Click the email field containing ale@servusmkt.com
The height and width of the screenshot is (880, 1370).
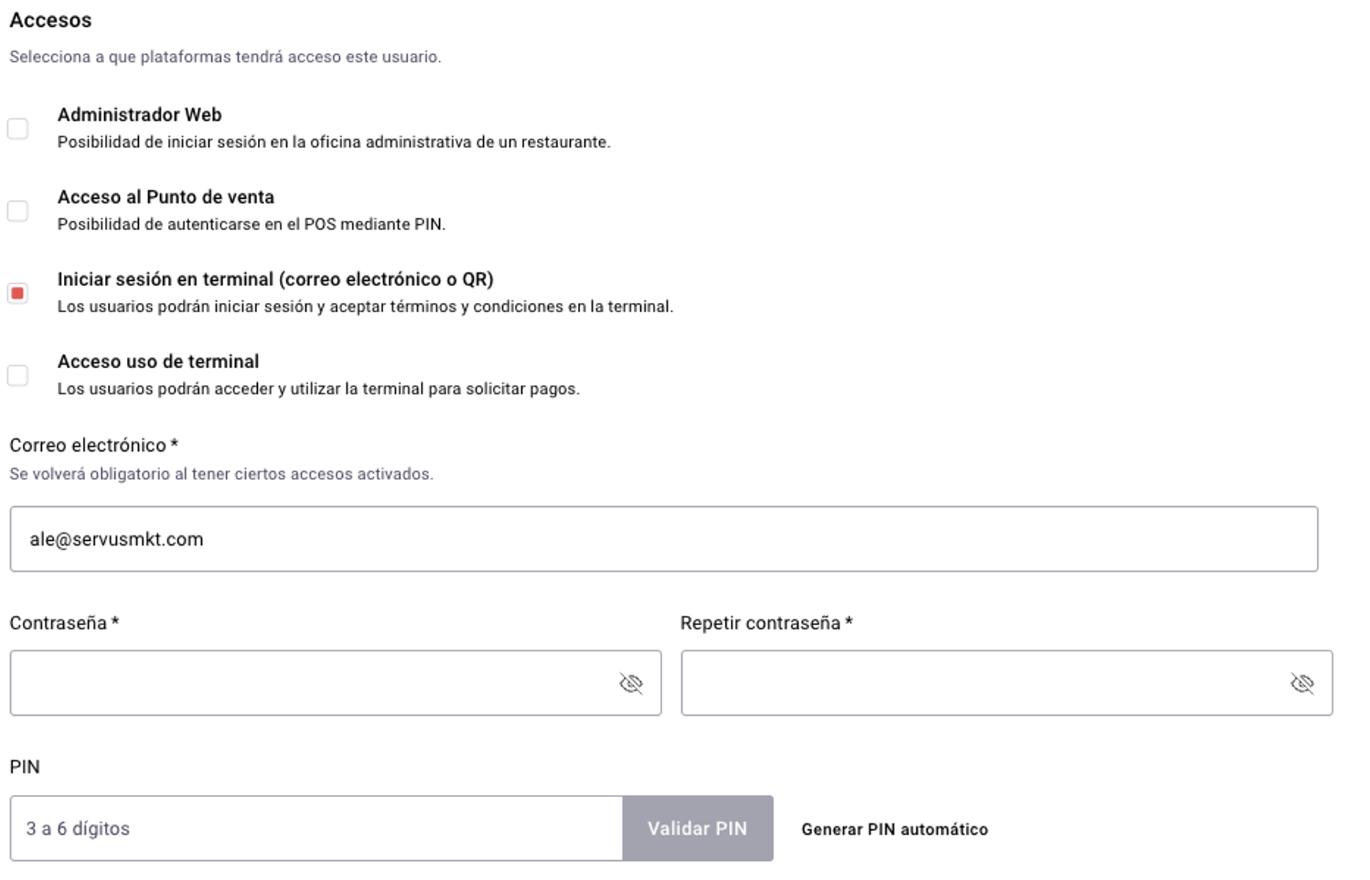tap(663, 539)
